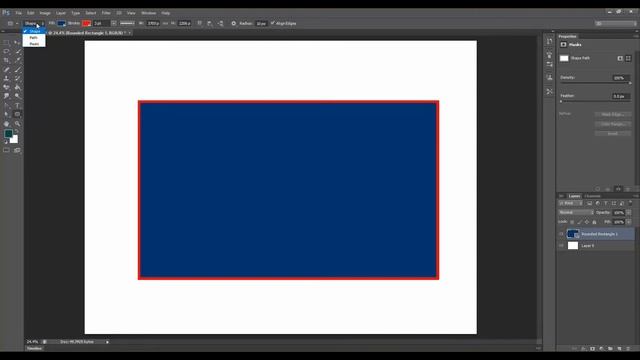Screen dimensions: 640x360
Task: Select the Brush tool
Action: [17, 69]
